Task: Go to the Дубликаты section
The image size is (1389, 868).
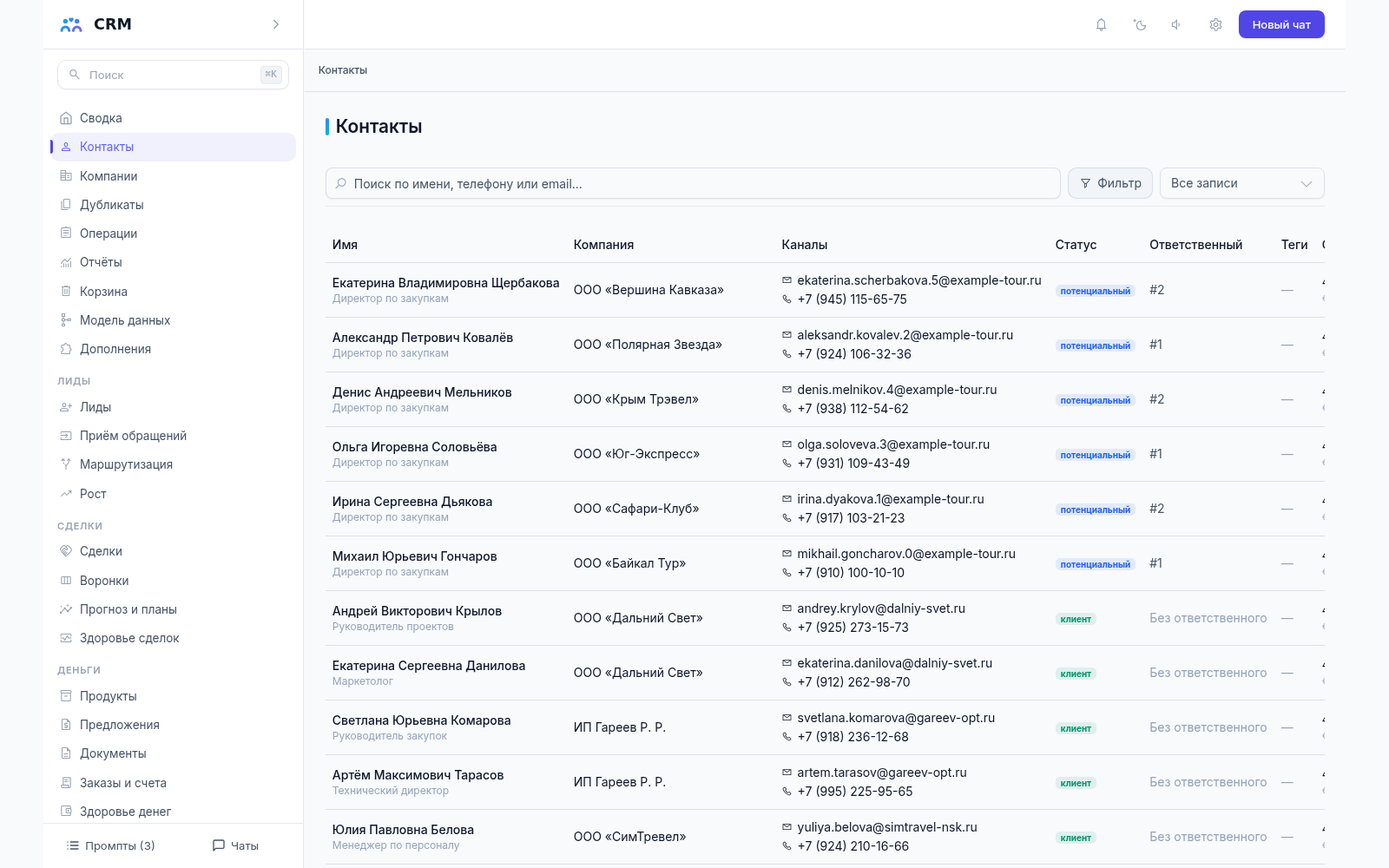Action: click(x=173, y=205)
